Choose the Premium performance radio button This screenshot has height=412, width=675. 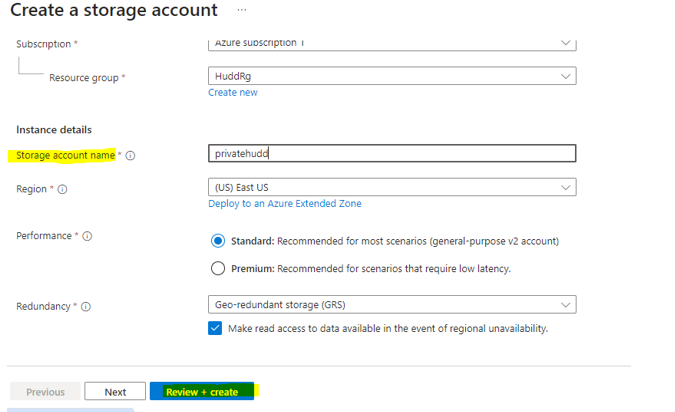click(218, 268)
